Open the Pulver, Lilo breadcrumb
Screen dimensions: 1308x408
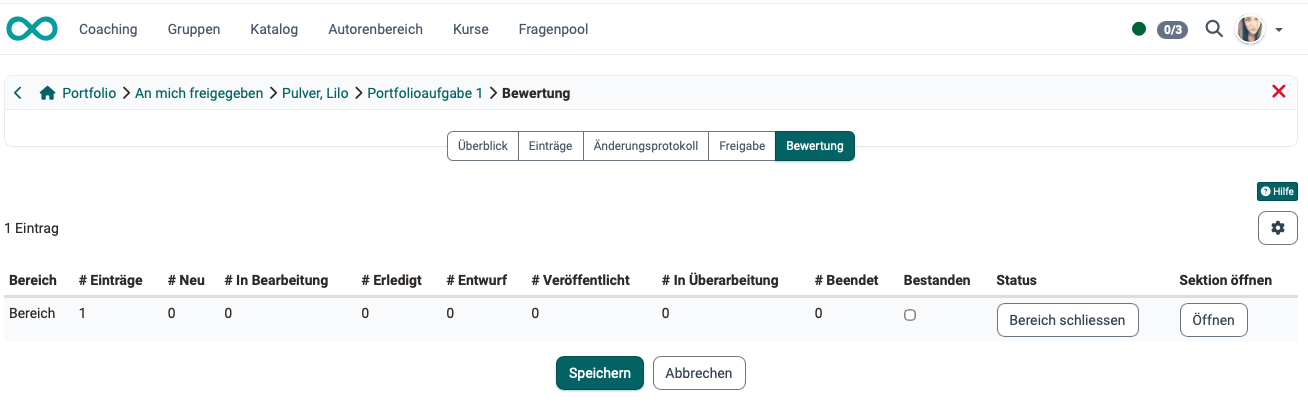(x=315, y=93)
